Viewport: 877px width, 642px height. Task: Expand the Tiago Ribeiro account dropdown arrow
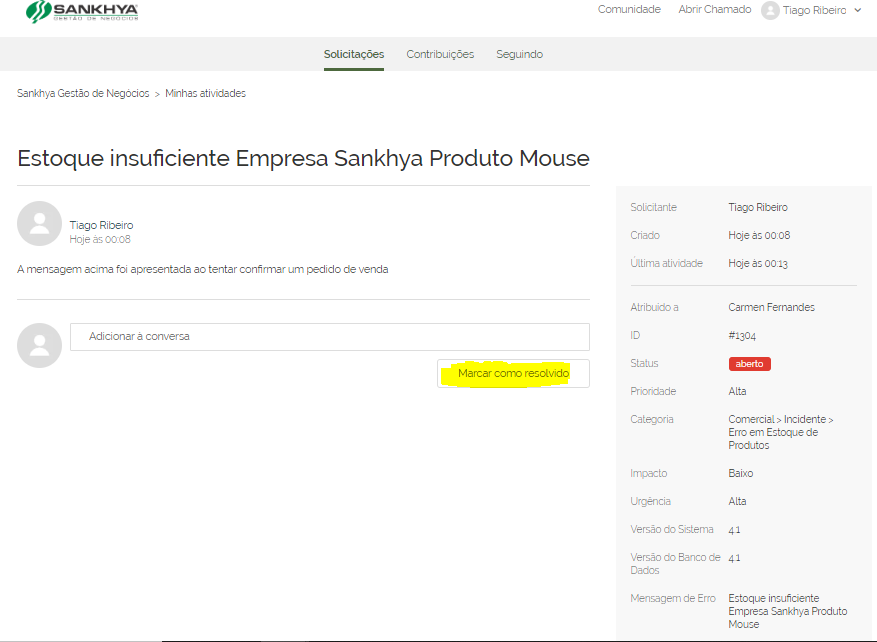[857, 10]
